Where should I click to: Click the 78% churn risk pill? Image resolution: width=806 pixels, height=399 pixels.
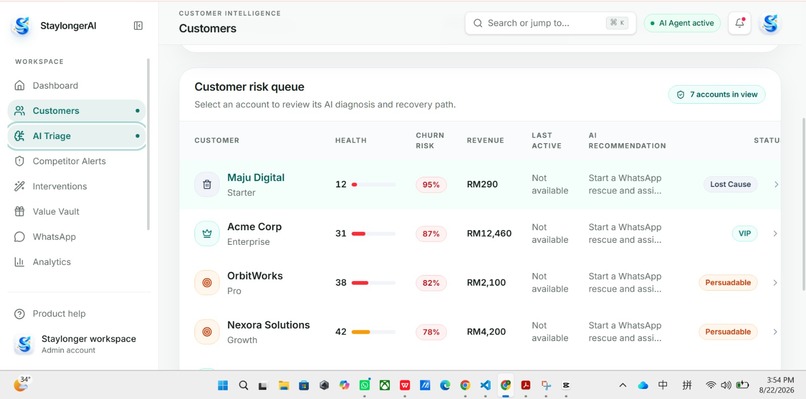(x=431, y=332)
